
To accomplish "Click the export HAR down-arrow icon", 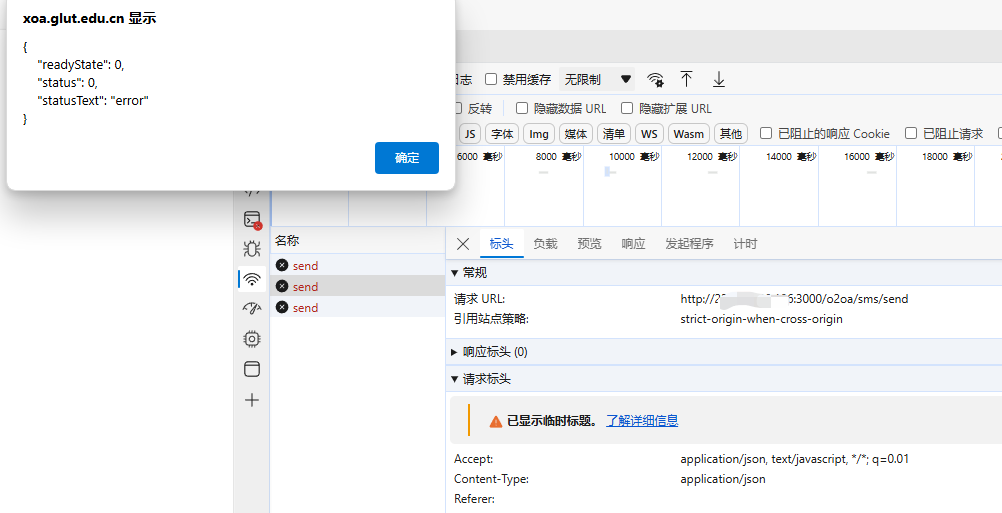I will point(719,79).
